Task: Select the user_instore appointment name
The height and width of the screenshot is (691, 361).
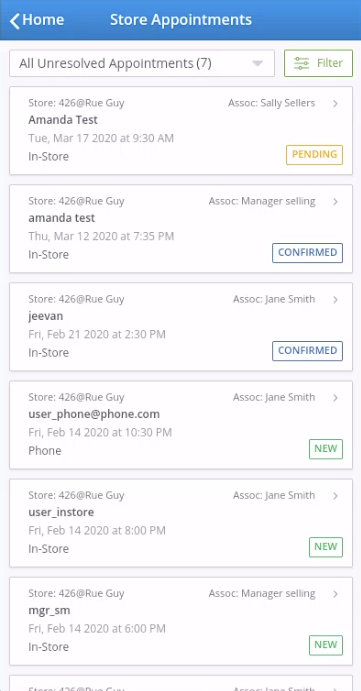Action: [61, 513]
